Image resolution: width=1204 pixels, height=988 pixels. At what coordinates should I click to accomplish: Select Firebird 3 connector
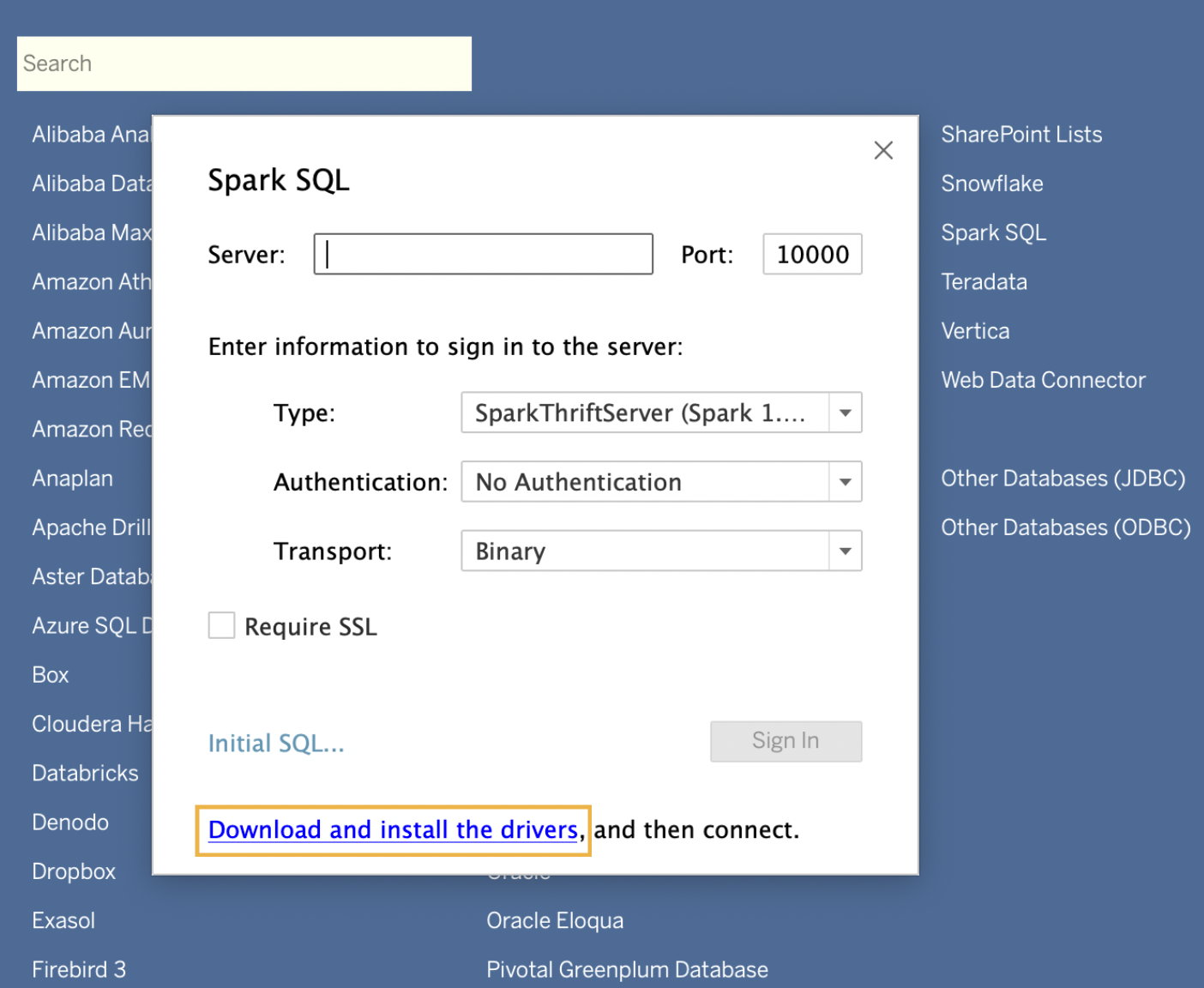click(79, 970)
